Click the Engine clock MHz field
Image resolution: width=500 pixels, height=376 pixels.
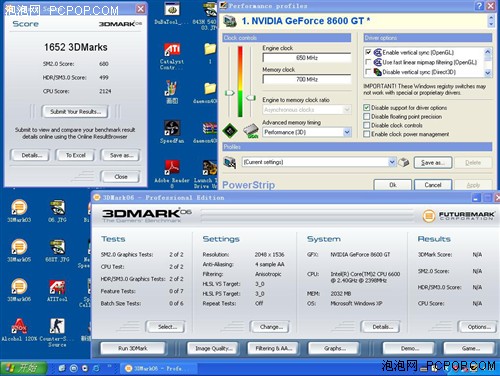coord(307,58)
